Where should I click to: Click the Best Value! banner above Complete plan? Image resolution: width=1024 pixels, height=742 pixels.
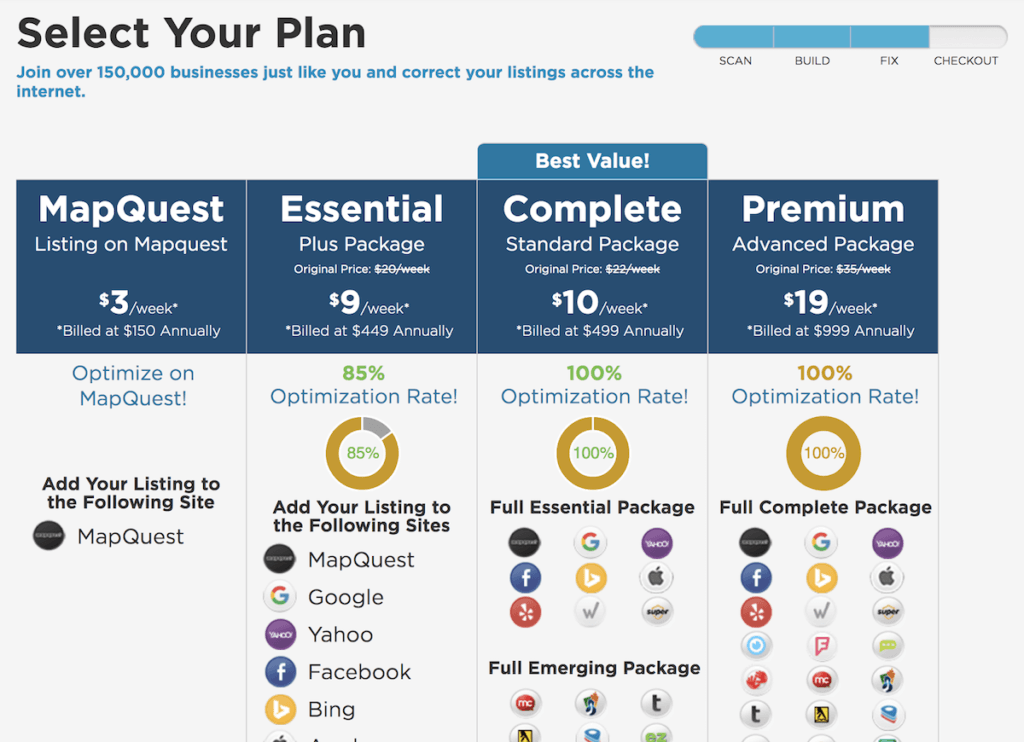[x=592, y=160]
